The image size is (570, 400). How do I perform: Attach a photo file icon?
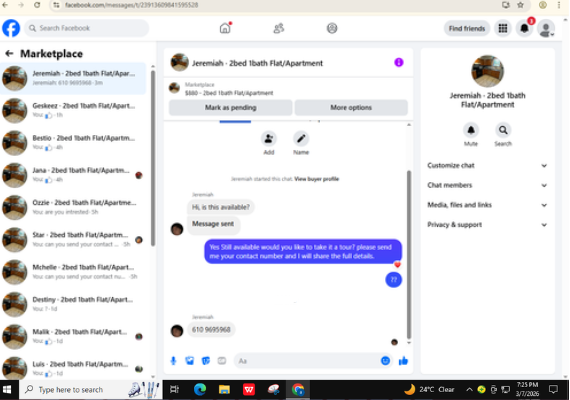pos(189,361)
